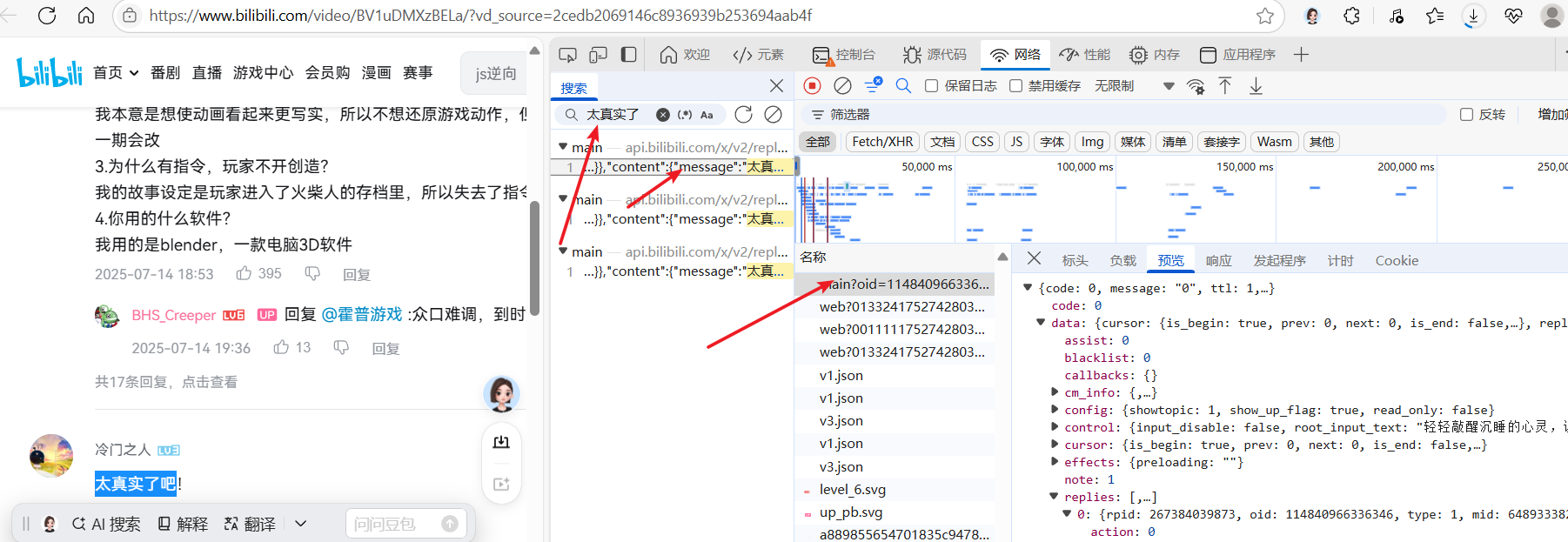Expand 首页 navigation dropdown chevron
Screen dimensions: 1568x542
(x=134, y=73)
